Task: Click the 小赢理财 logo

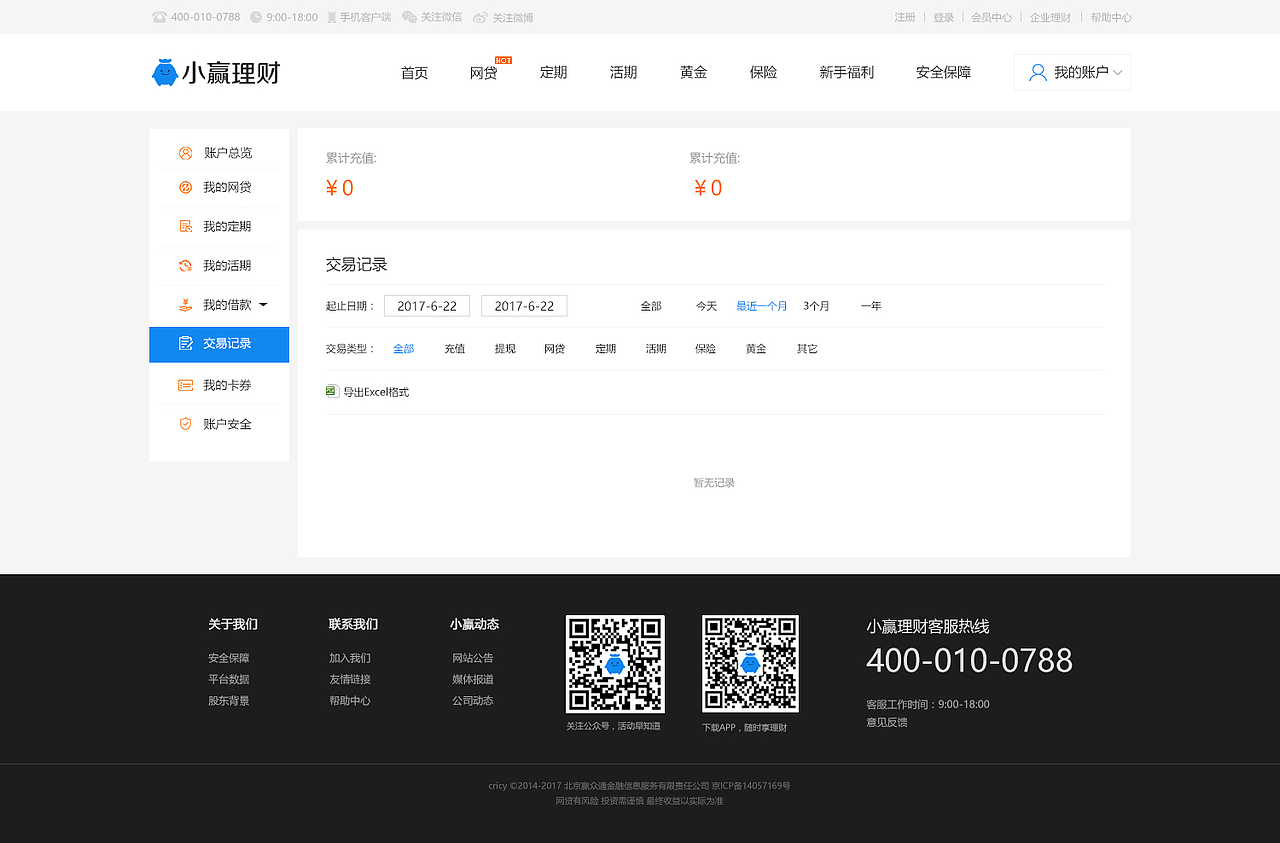Action: tap(216, 72)
